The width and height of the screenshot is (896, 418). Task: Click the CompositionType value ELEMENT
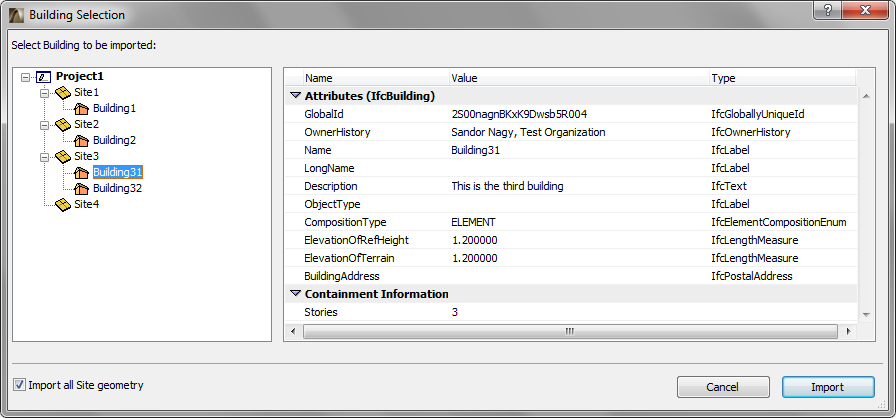pos(473,222)
